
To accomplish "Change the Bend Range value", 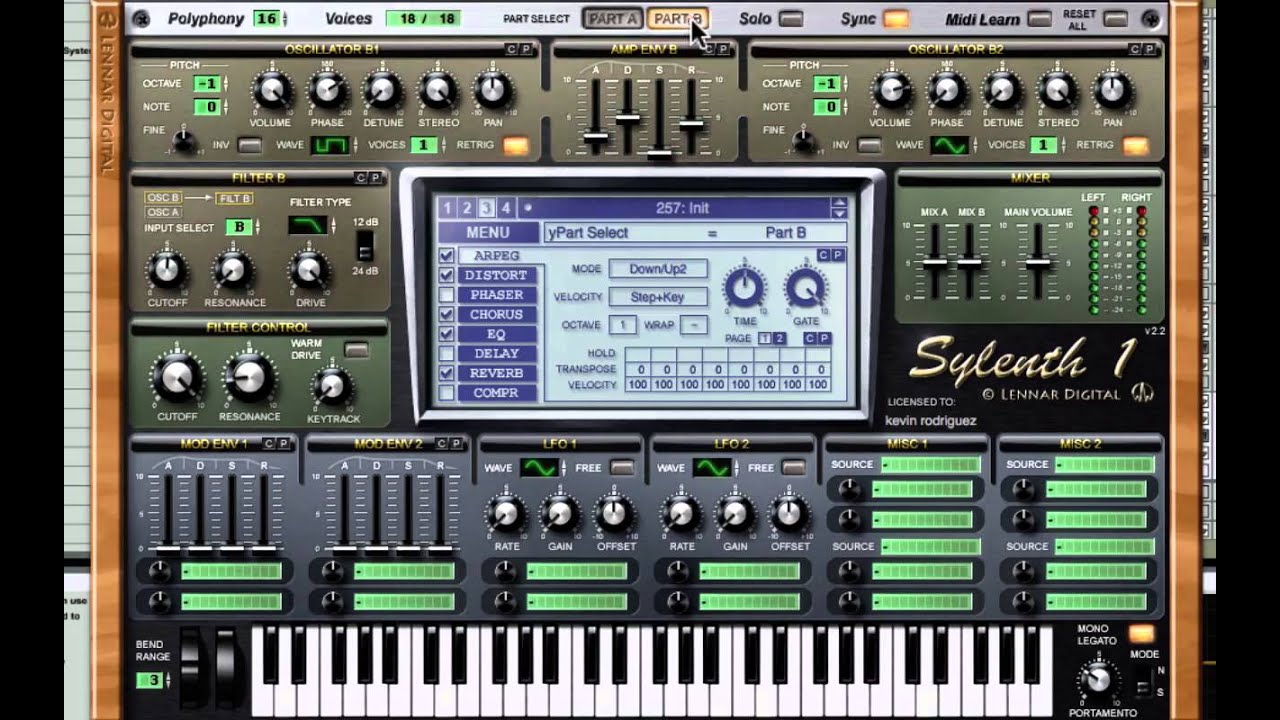I will click(149, 681).
